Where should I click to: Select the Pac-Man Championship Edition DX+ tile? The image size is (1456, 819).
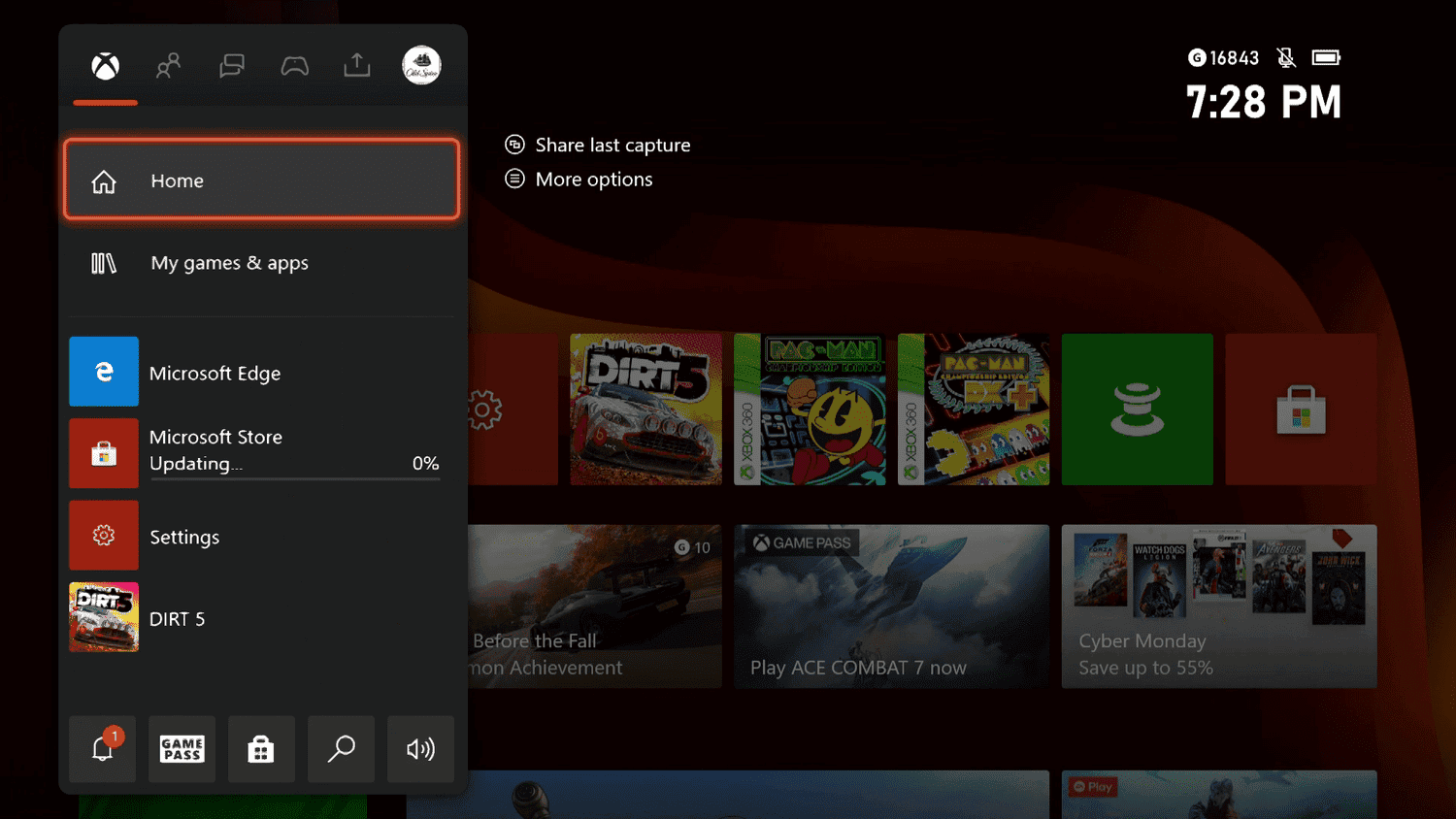click(974, 409)
